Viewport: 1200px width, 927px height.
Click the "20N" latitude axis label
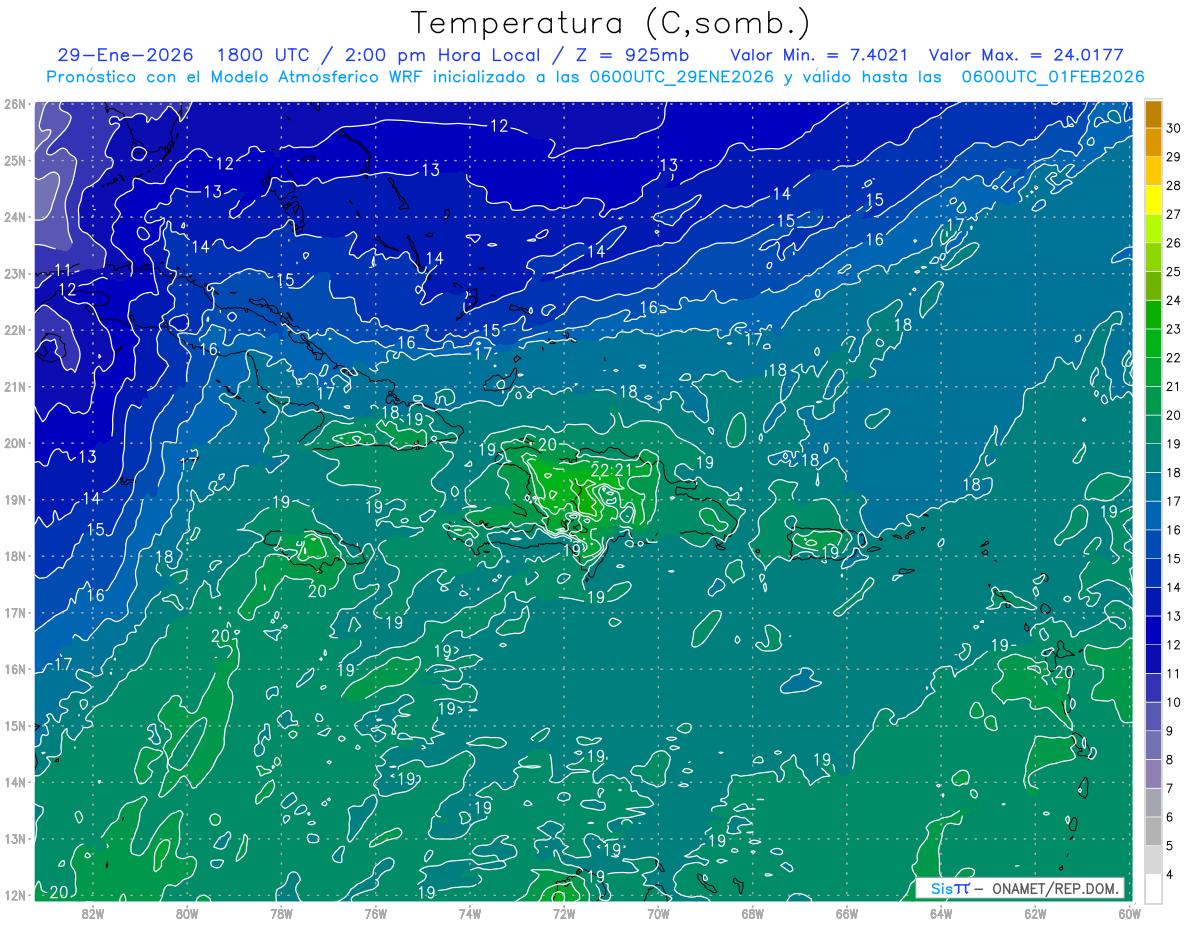click(15, 443)
